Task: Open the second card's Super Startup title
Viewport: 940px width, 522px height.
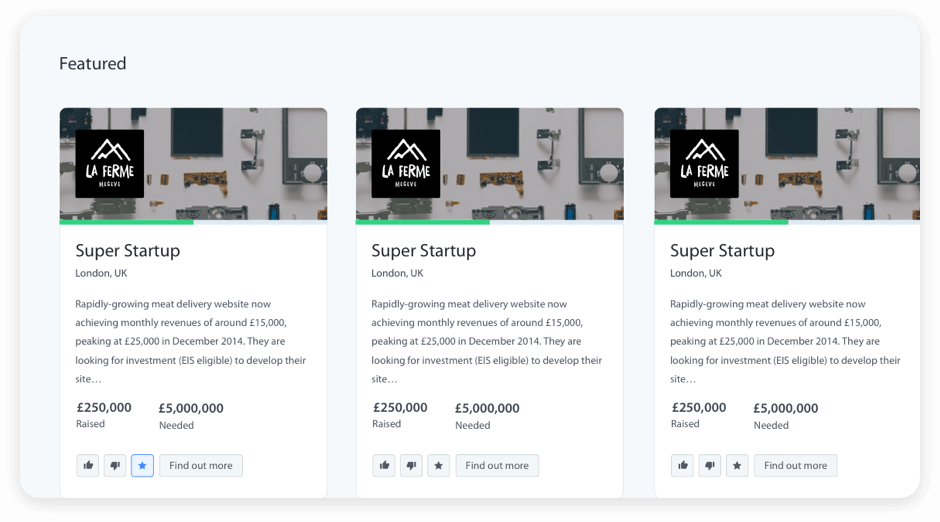Action: click(424, 251)
